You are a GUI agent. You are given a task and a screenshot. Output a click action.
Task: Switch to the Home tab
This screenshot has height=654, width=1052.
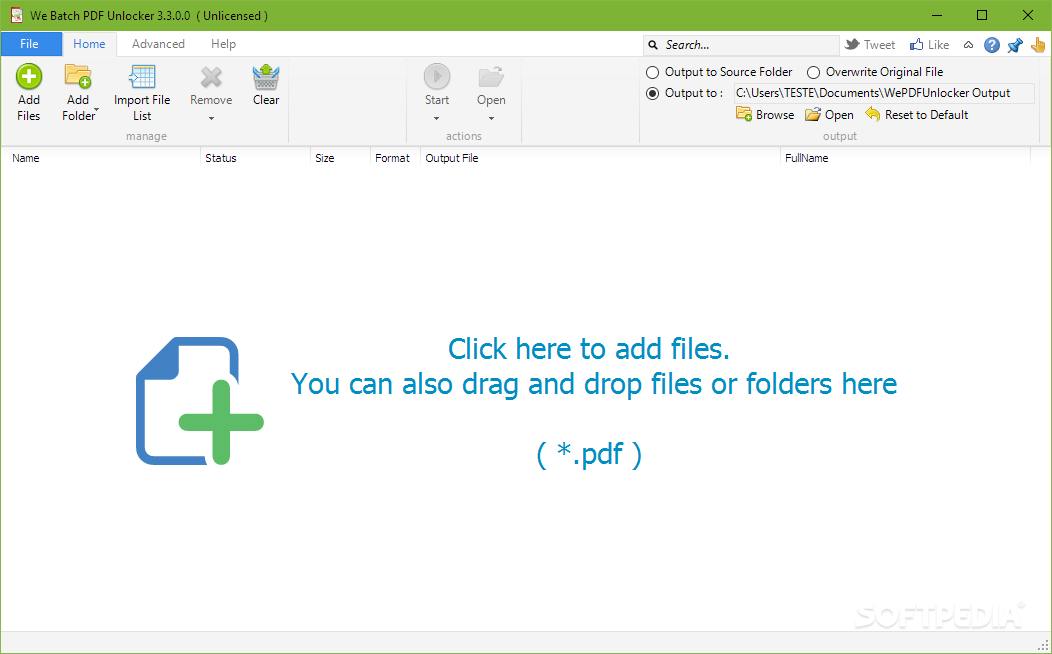[89, 44]
